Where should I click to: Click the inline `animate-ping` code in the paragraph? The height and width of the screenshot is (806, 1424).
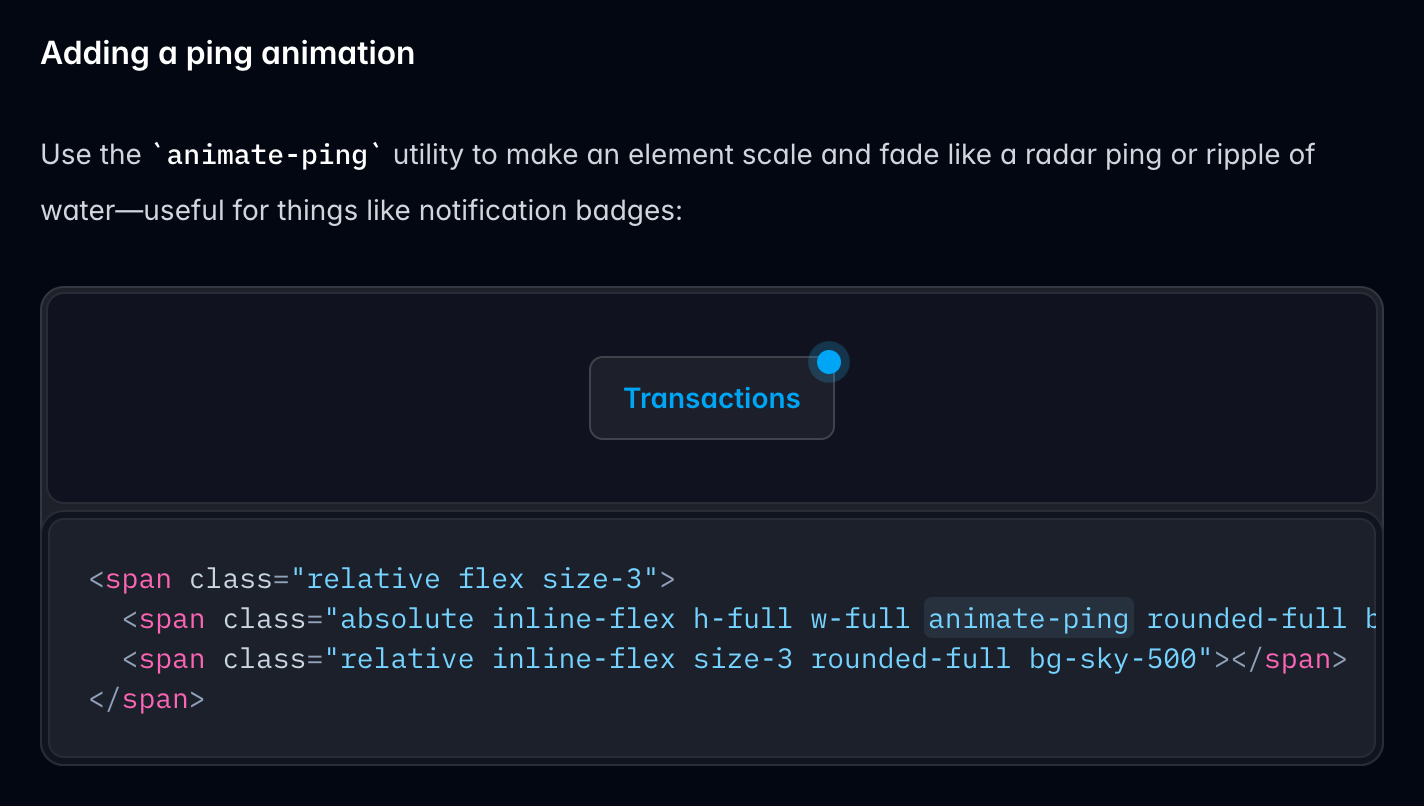pos(266,156)
